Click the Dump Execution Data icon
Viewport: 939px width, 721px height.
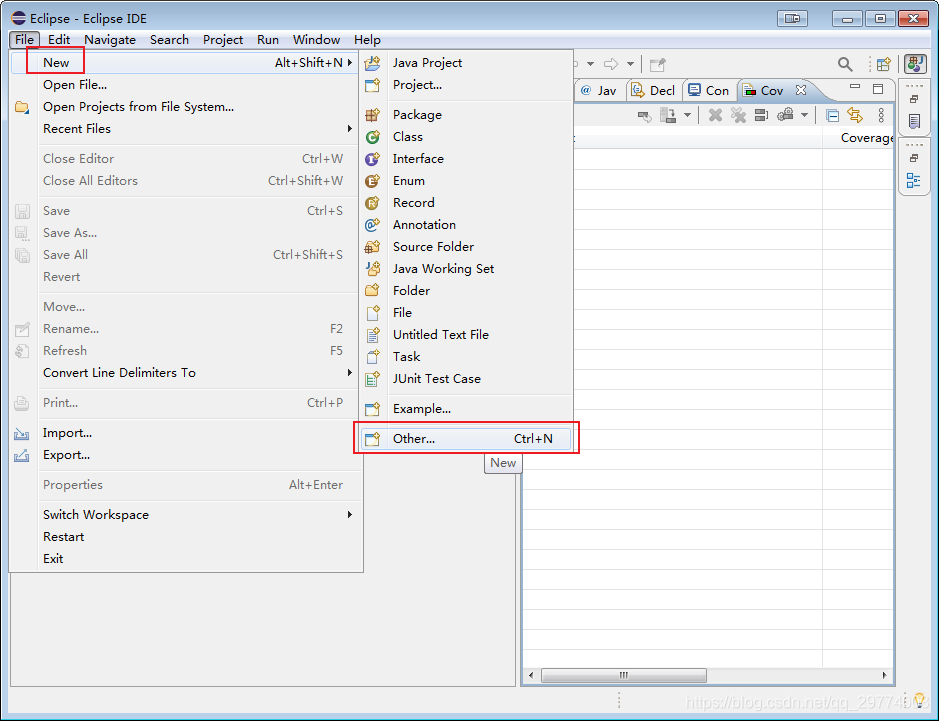(x=667, y=115)
